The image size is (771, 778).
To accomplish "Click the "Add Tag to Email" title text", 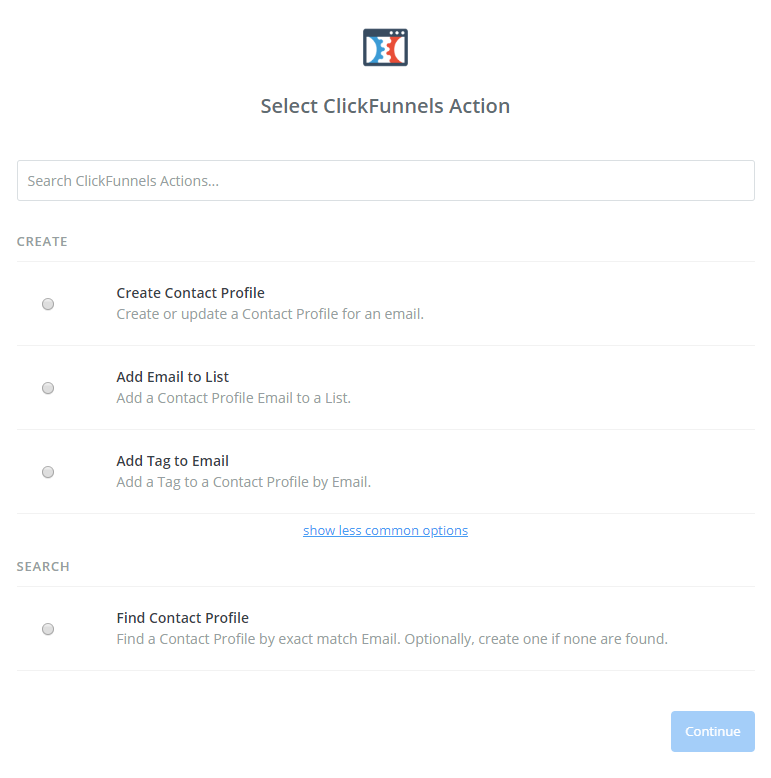I will pyautogui.click(x=172, y=461).
